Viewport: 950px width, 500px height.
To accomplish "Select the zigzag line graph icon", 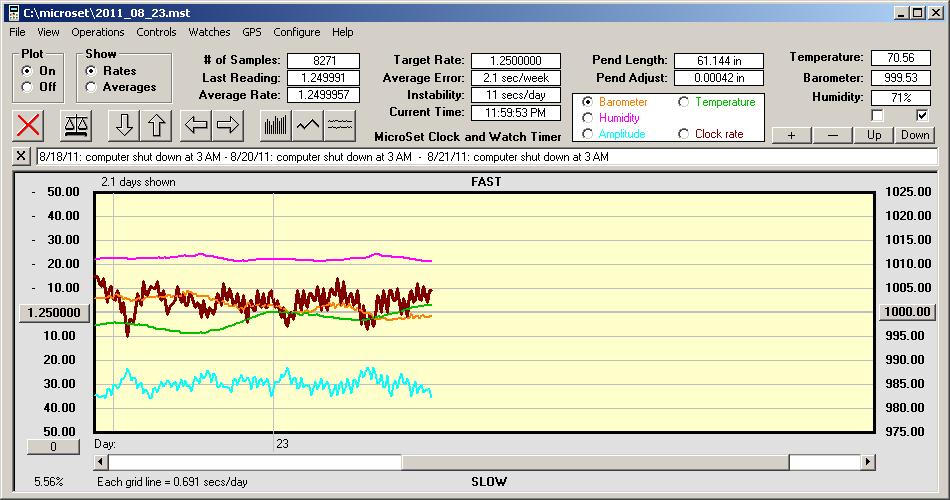I will tap(308, 125).
